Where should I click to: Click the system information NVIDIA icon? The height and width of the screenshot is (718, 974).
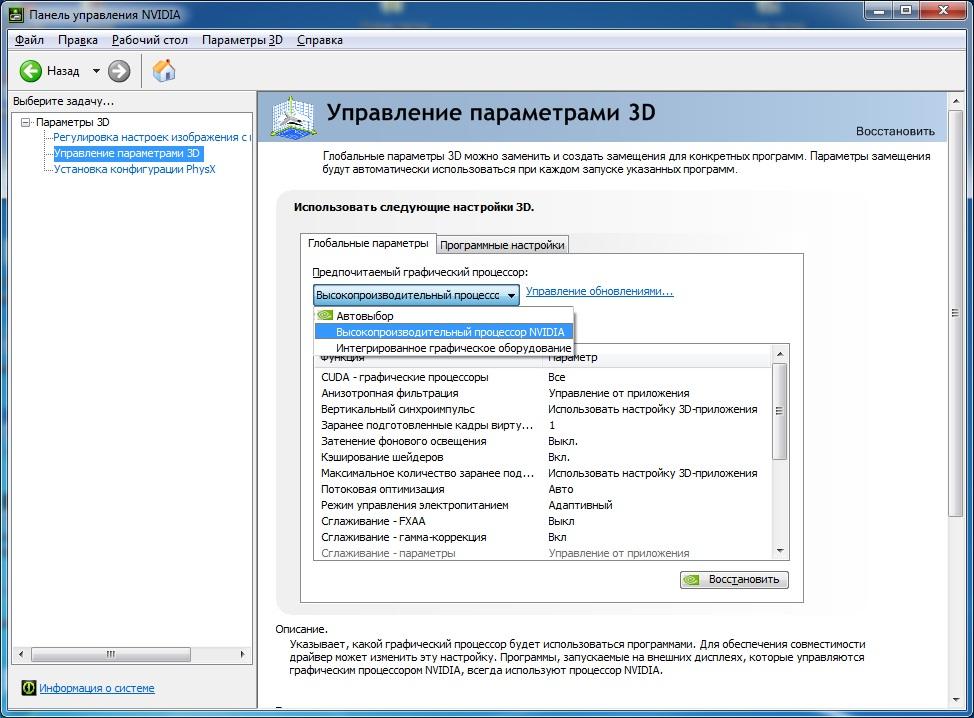pos(29,688)
